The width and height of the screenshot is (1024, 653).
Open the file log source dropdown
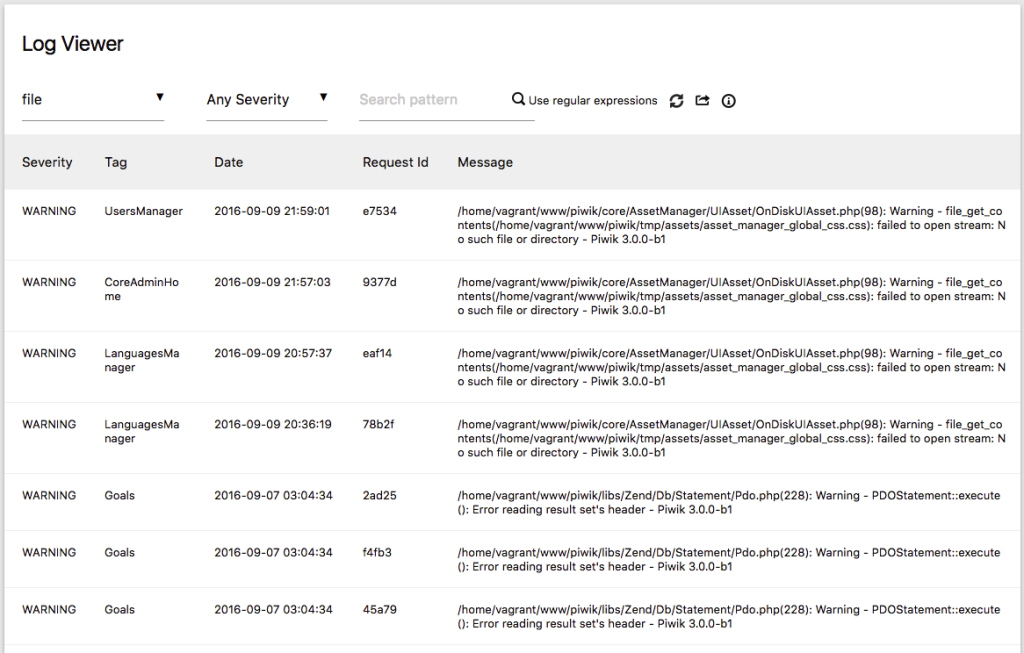tap(93, 100)
